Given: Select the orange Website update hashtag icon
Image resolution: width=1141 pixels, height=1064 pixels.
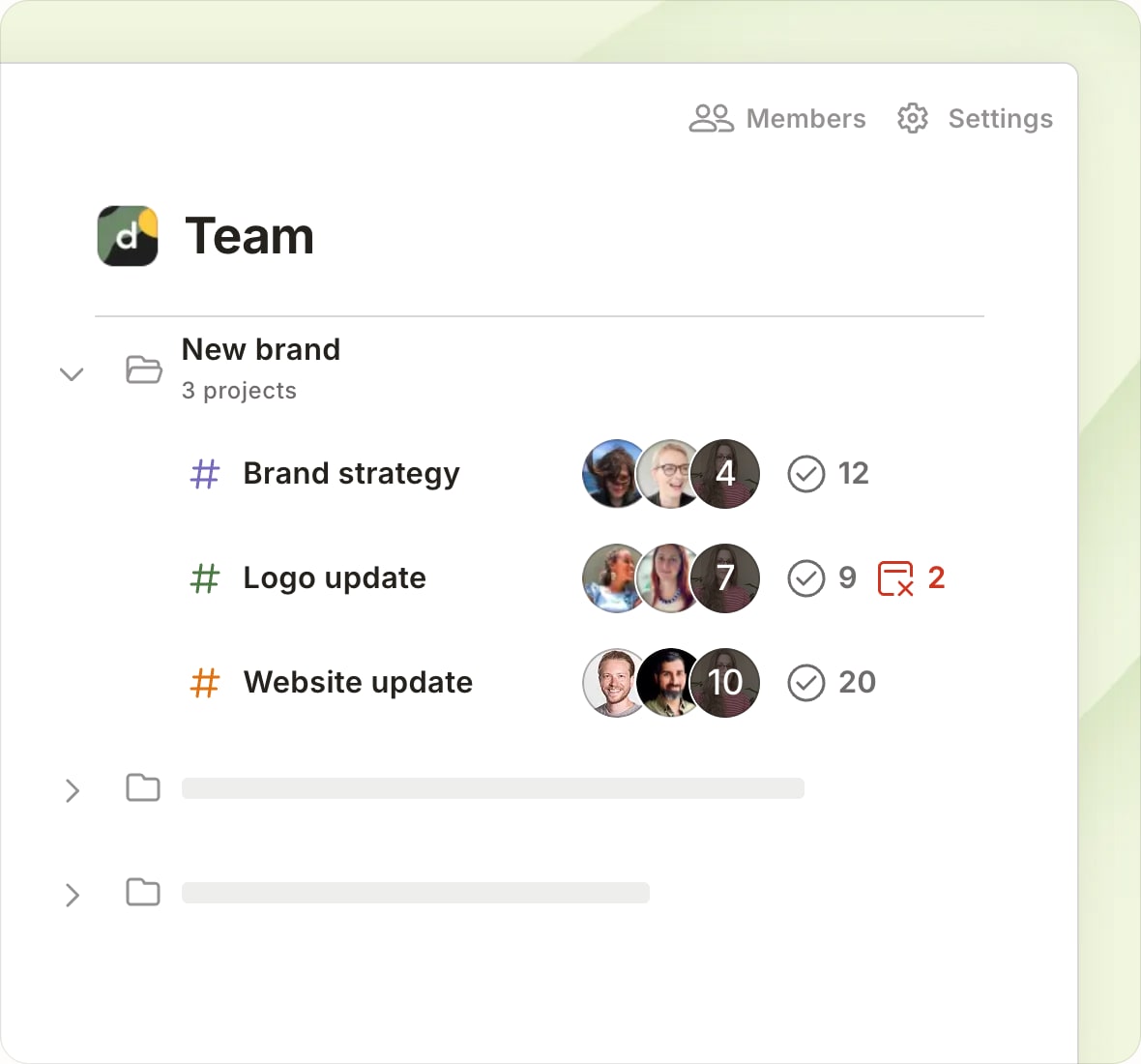Looking at the screenshot, I should [203, 682].
